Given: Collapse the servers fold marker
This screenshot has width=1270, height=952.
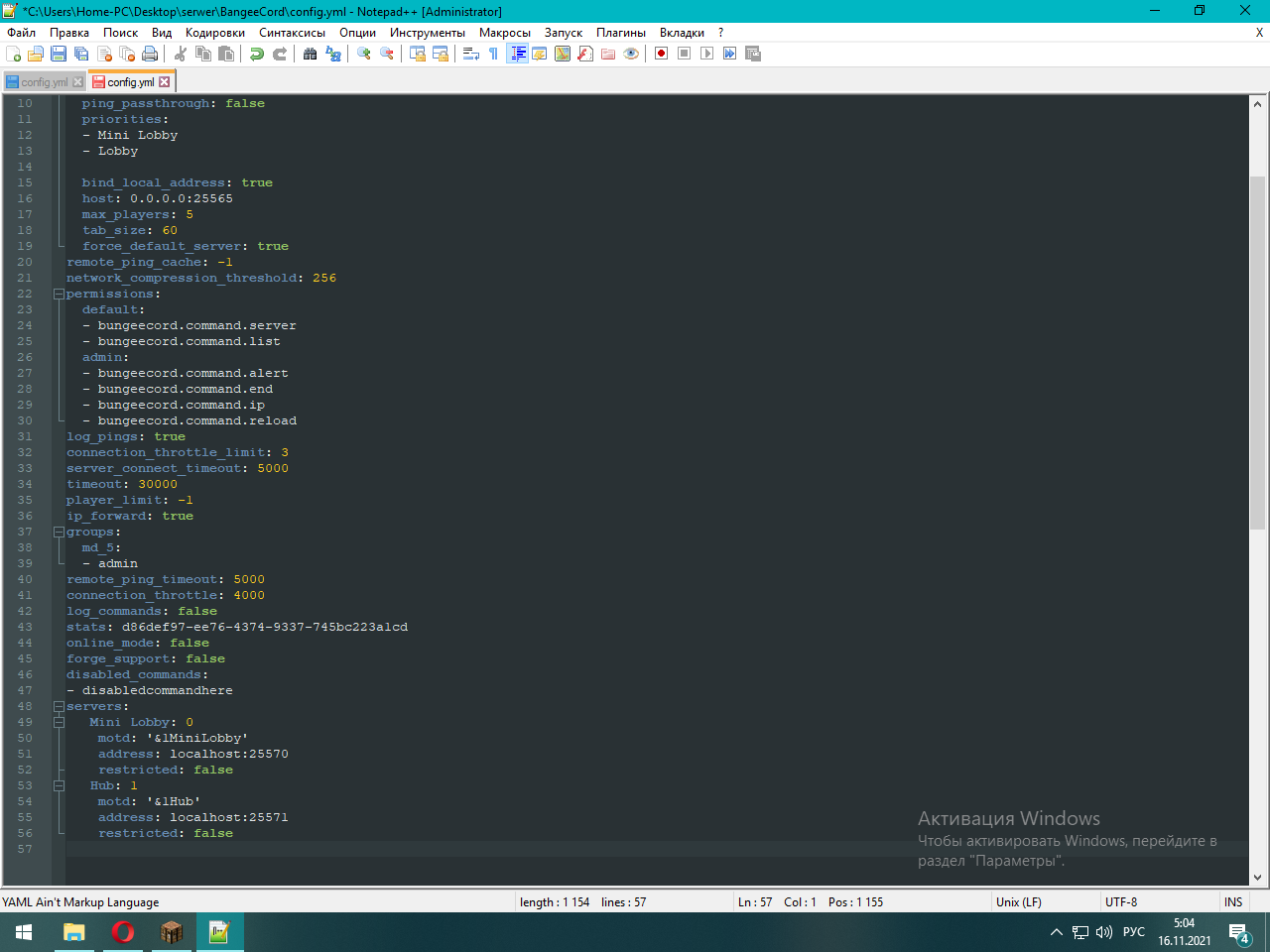Looking at the screenshot, I should click(x=59, y=706).
